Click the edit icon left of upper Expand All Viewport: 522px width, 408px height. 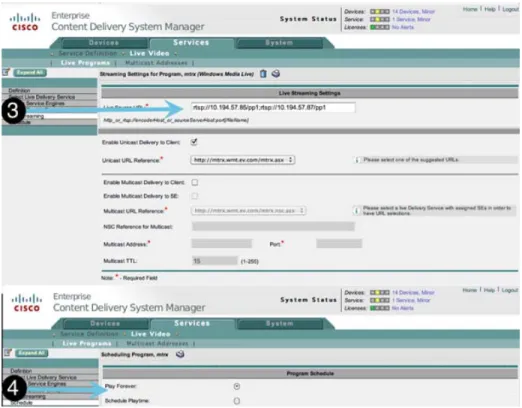tap(6, 72)
